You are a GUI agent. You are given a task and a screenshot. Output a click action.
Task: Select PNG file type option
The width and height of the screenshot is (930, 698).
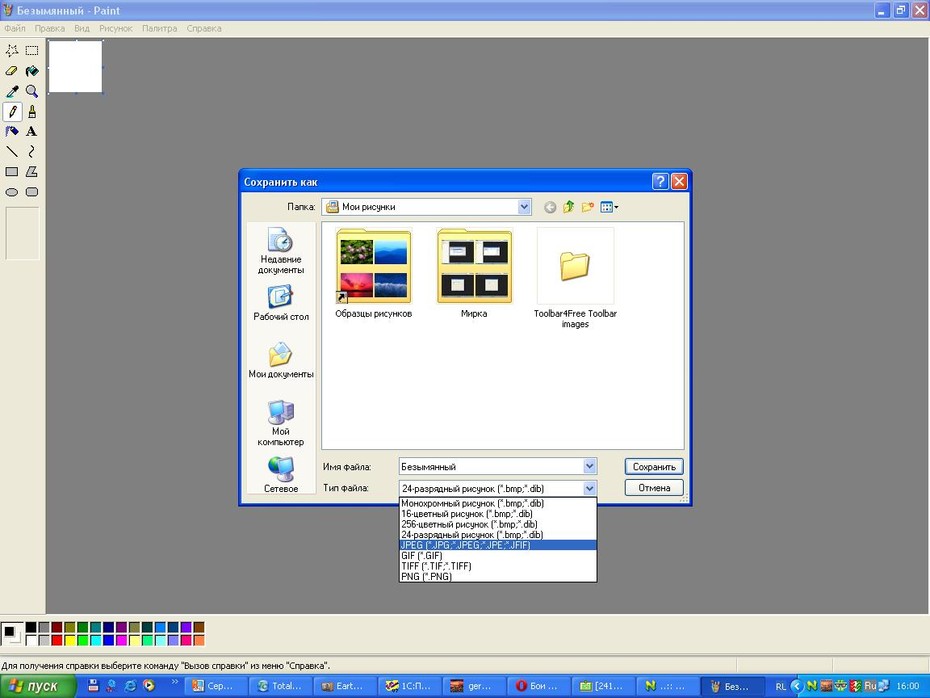[x=498, y=576]
